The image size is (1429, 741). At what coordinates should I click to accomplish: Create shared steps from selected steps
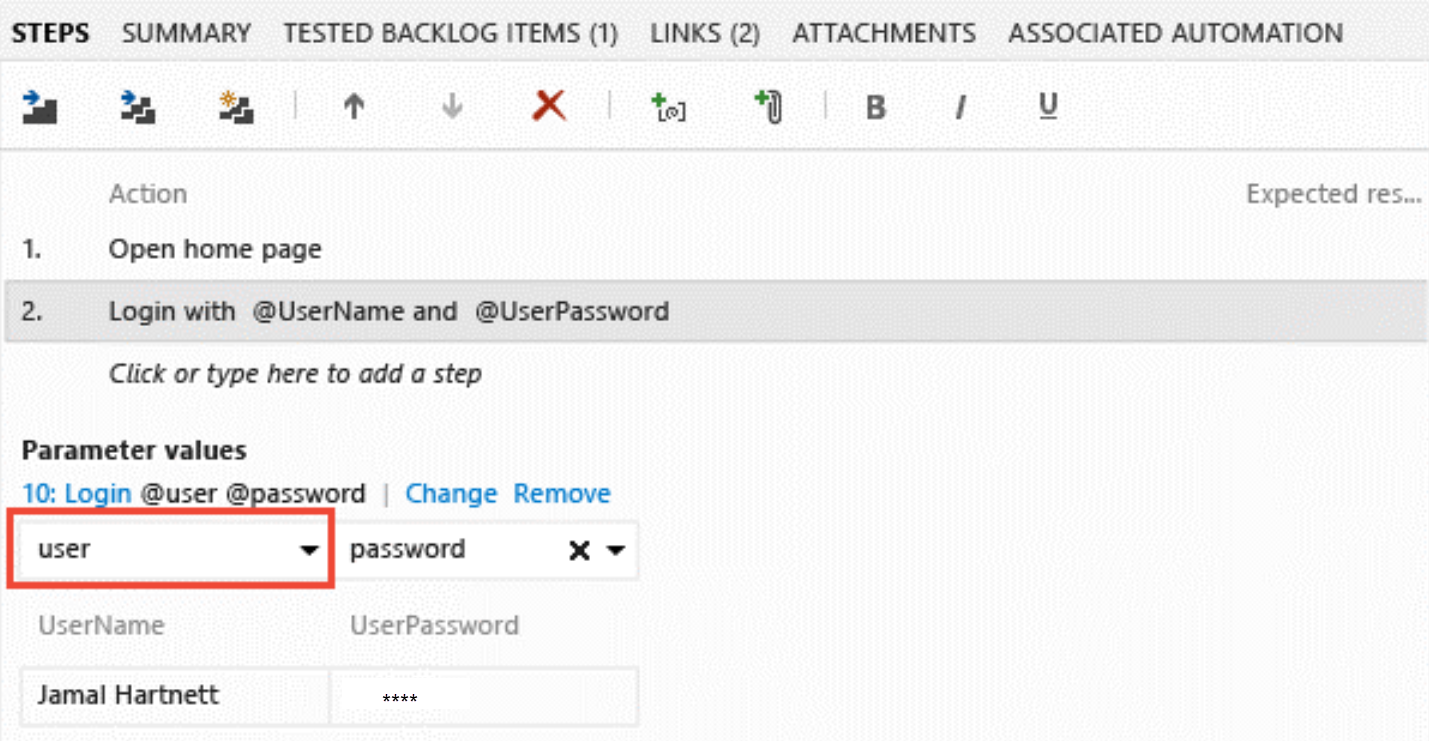pyautogui.click(x=238, y=107)
